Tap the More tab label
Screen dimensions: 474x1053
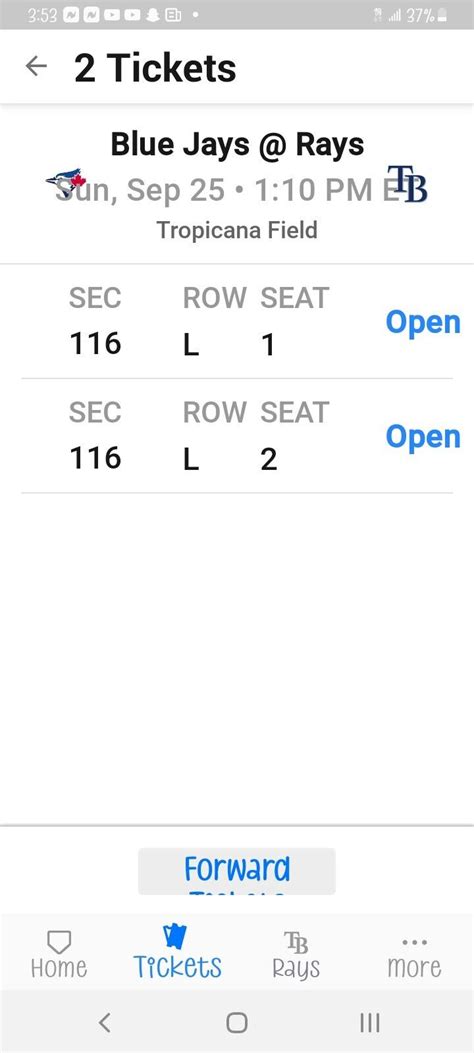pos(414,968)
